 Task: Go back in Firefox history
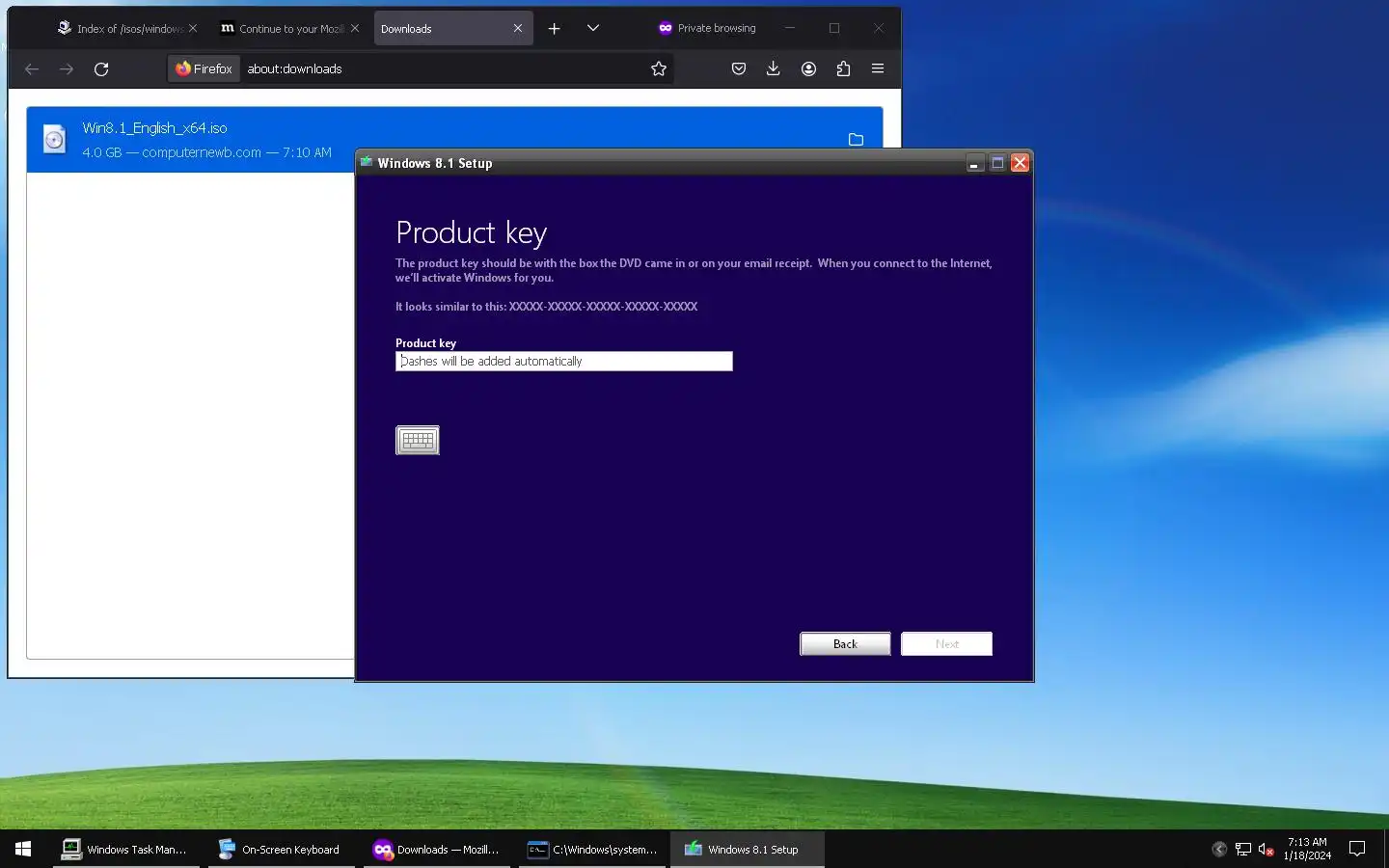point(32,68)
